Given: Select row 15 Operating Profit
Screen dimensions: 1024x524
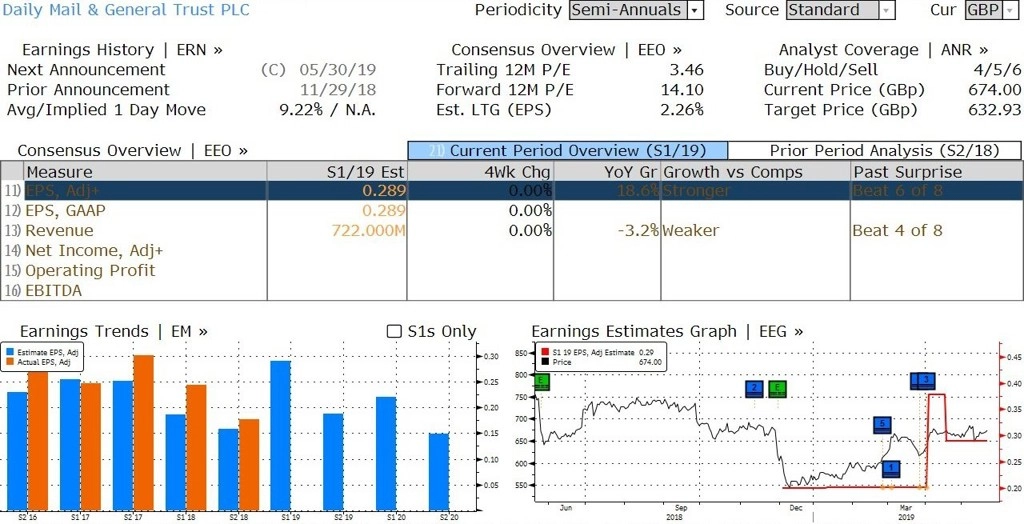Looking at the screenshot, I should pos(512,270).
